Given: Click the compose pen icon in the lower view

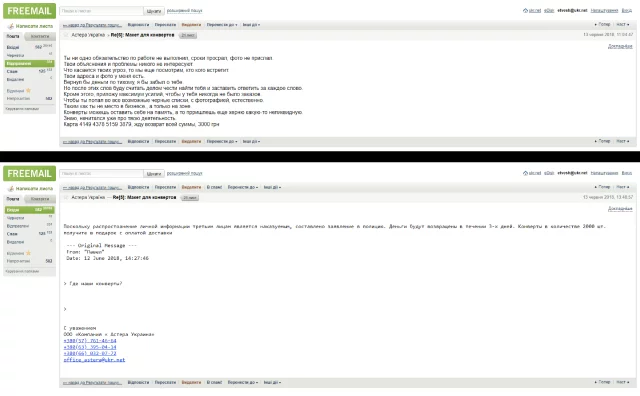Looking at the screenshot, I should tap(11, 189).
